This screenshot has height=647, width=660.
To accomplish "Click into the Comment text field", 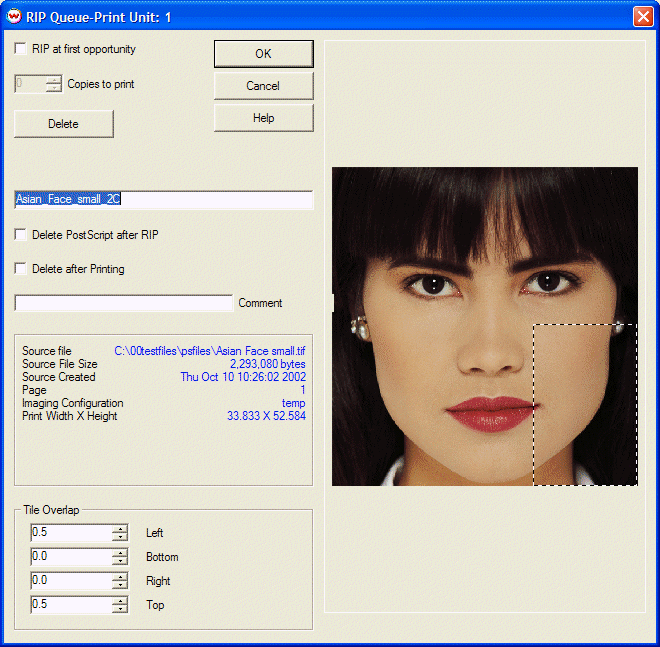I will 123,303.
